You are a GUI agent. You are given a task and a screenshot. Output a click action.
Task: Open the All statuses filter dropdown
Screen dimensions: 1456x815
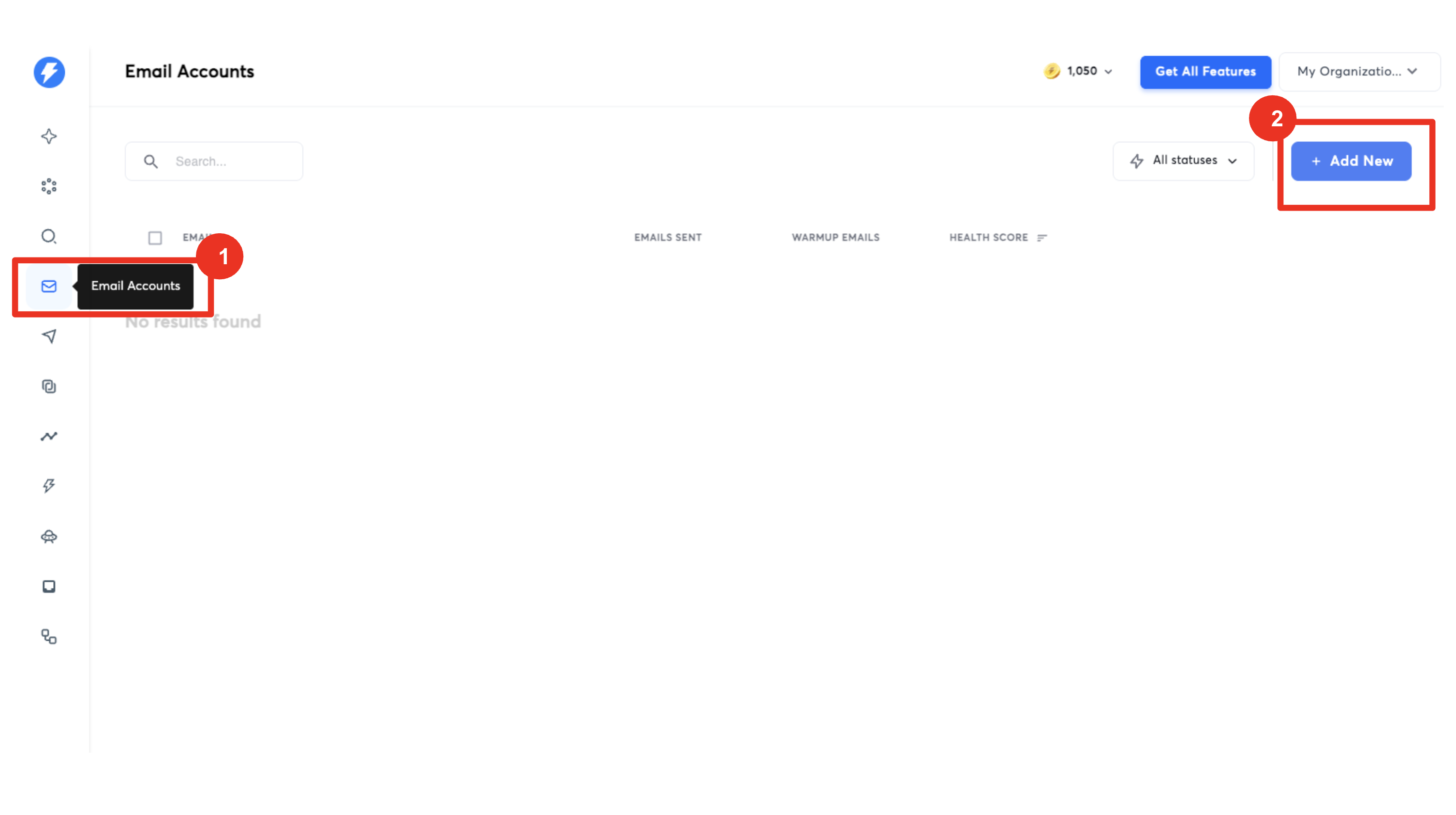tap(1184, 161)
